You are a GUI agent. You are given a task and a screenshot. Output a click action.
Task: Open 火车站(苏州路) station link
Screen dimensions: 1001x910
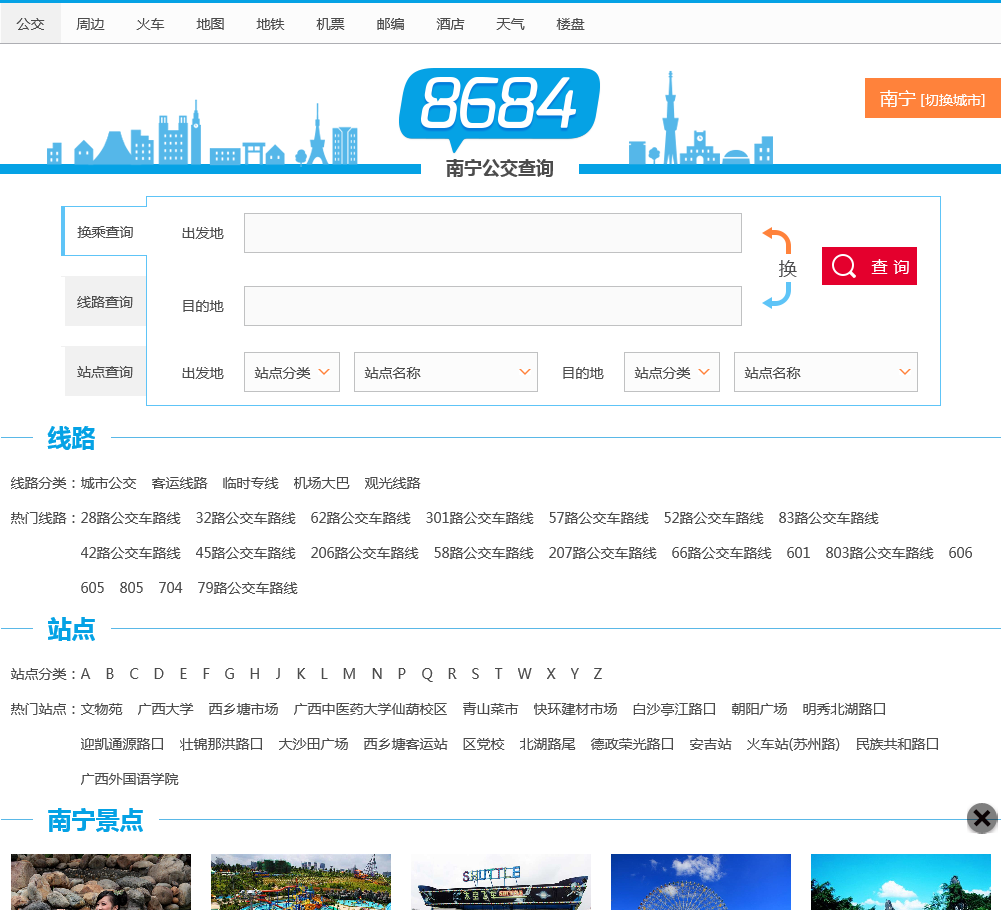click(x=793, y=744)
